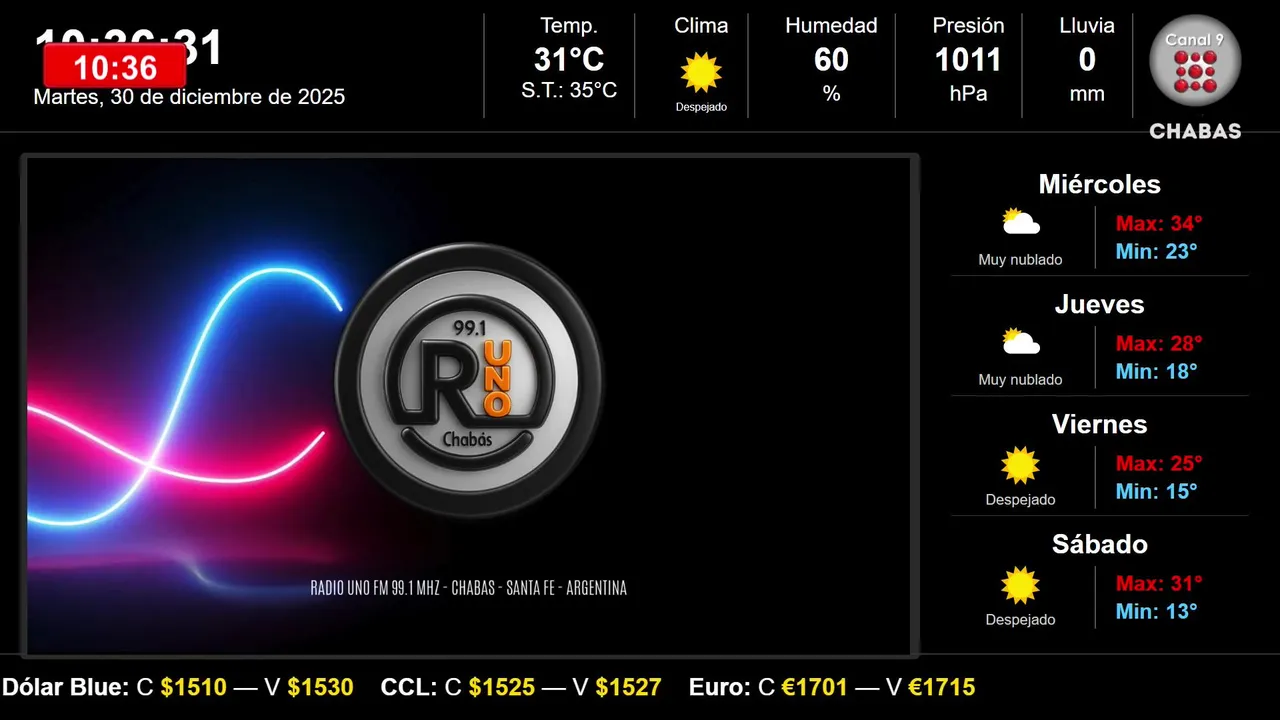
Task: Click the Humedad 60 value
Action: pyautogui.click(x=831, y=60)
